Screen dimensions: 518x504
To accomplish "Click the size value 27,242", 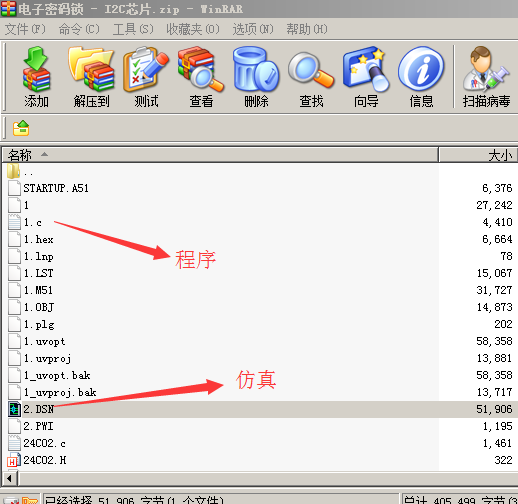I will click(494, 205).
